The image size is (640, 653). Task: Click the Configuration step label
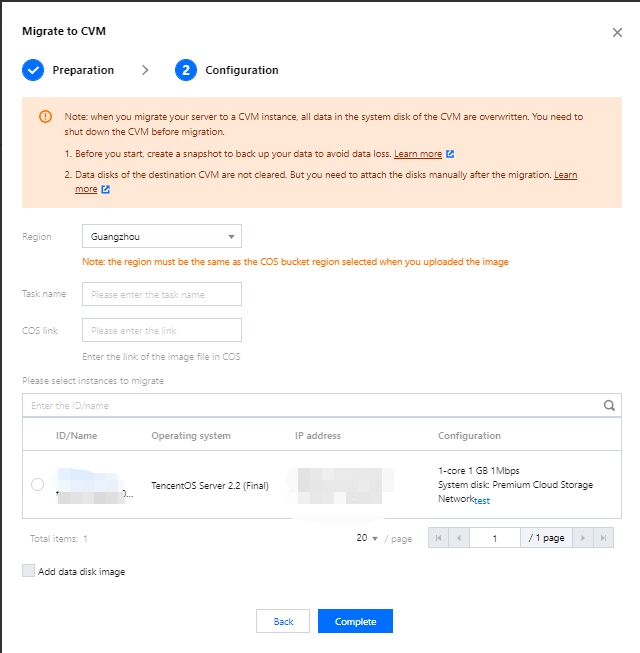[x=242, y=70]
